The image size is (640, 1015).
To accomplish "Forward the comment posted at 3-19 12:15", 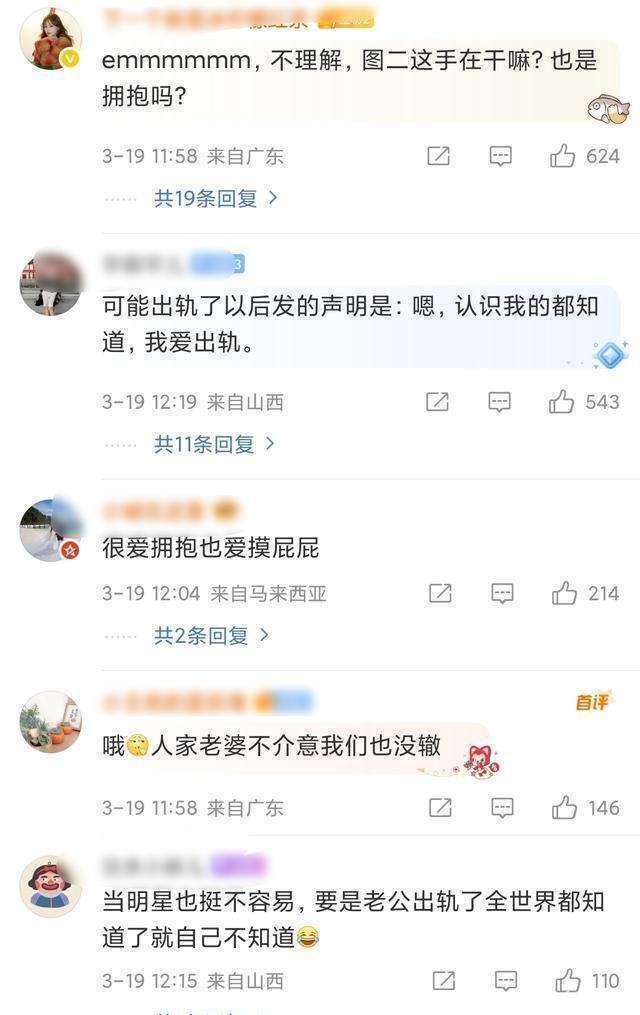I will [443, 981].
